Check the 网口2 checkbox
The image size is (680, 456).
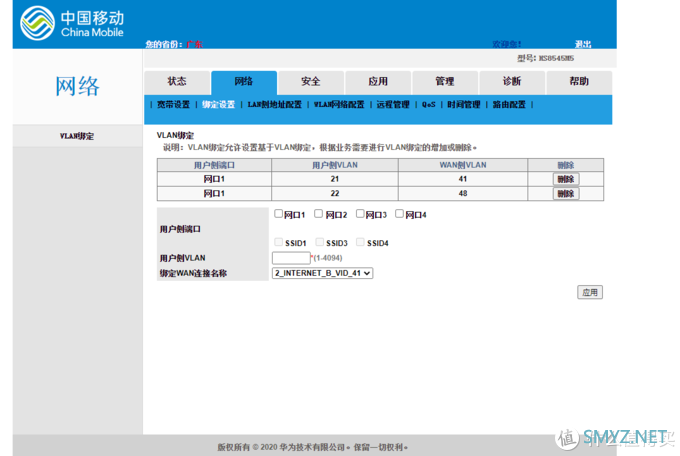pos(319,214)
